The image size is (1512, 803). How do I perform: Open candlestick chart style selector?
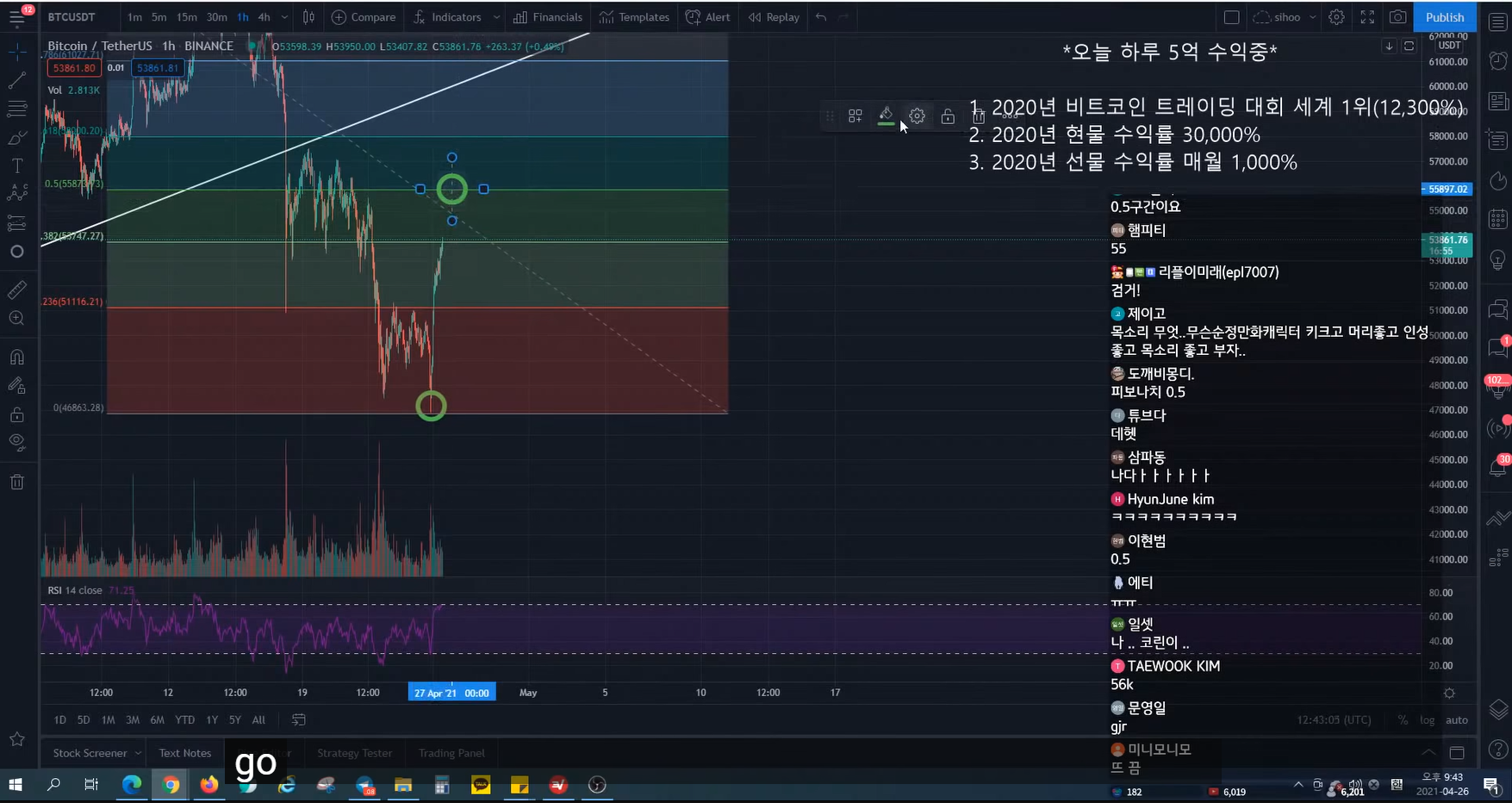(x=308, y=17)
